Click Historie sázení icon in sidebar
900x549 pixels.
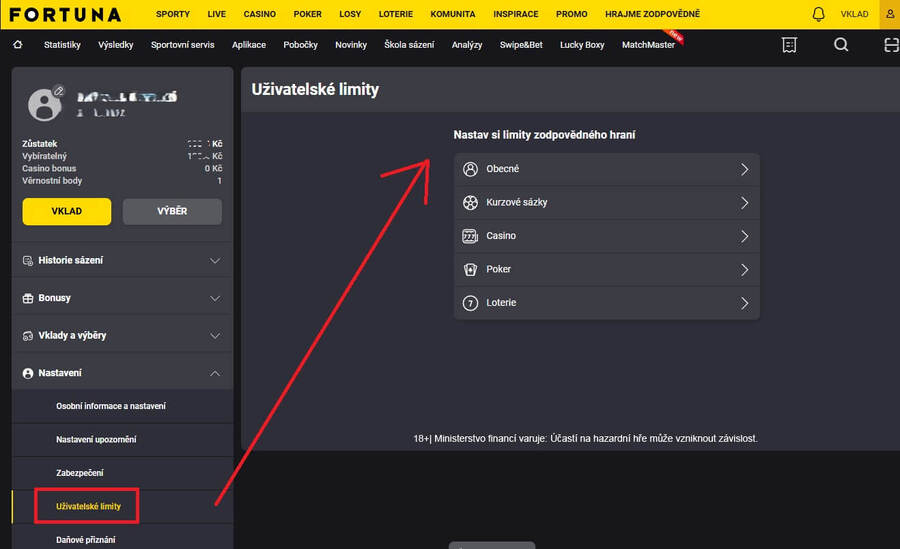28,261
